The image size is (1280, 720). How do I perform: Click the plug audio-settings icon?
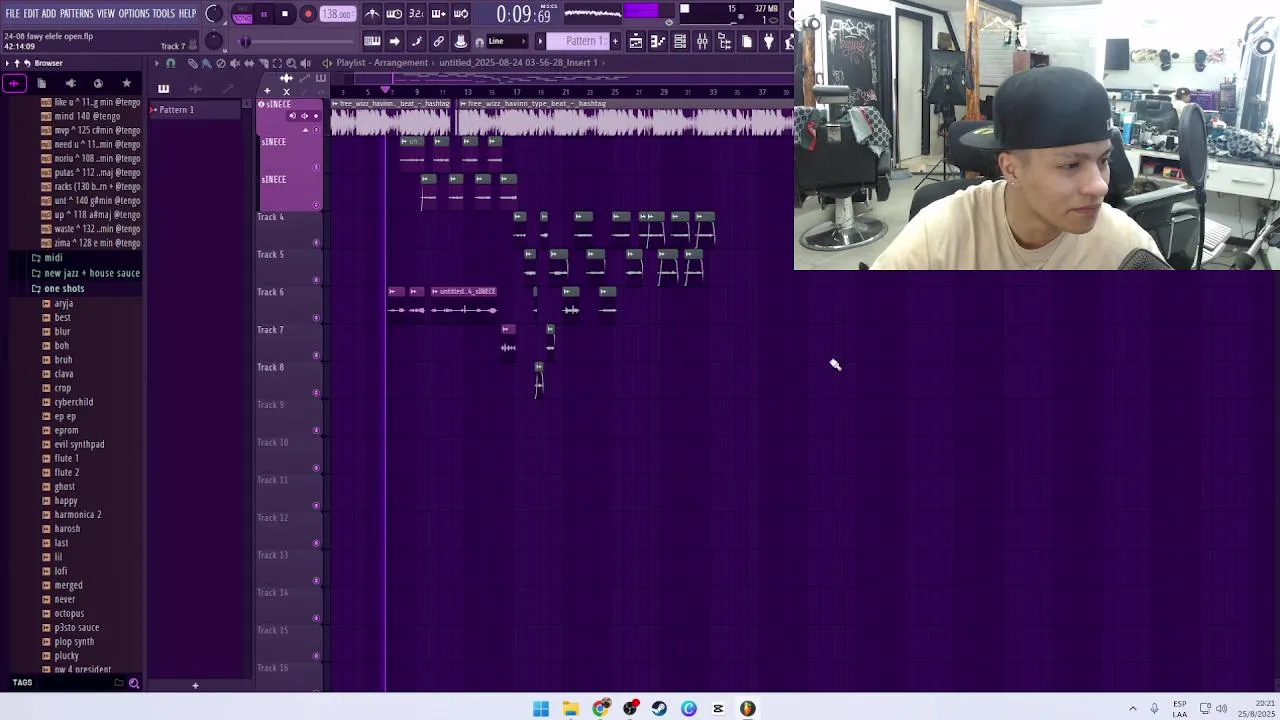pos(769,41)
